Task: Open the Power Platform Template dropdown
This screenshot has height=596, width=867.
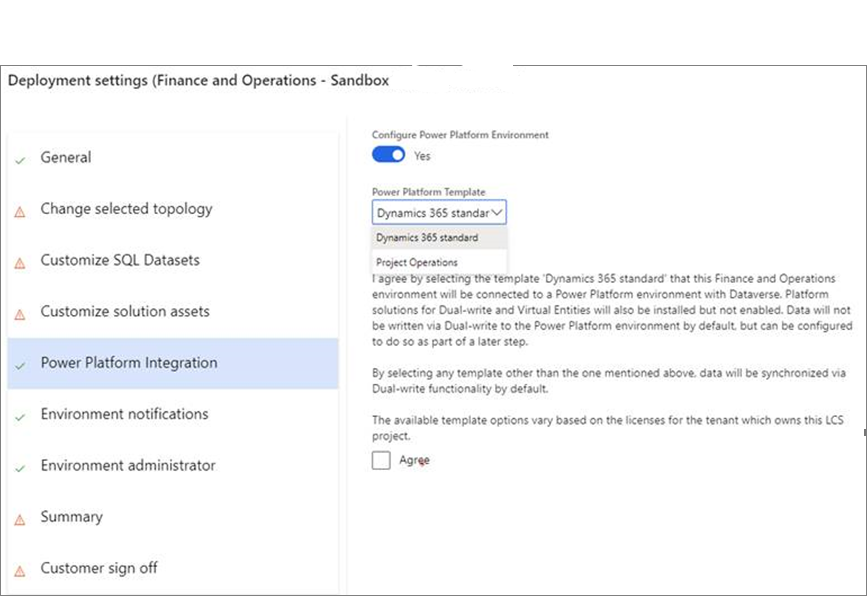Action: [439, 212]
